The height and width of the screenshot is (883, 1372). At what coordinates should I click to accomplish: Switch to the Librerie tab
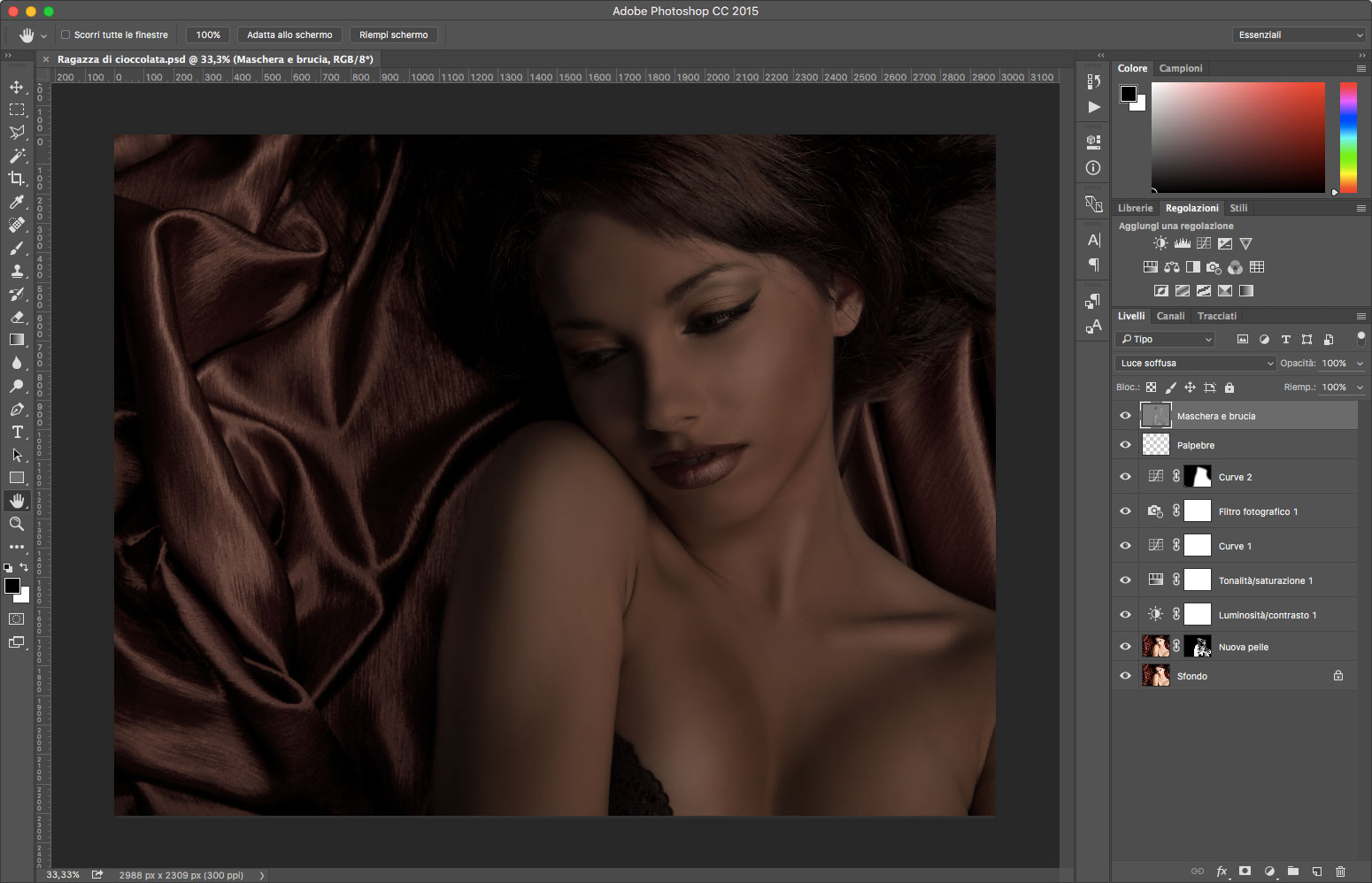click(1135, 208)
